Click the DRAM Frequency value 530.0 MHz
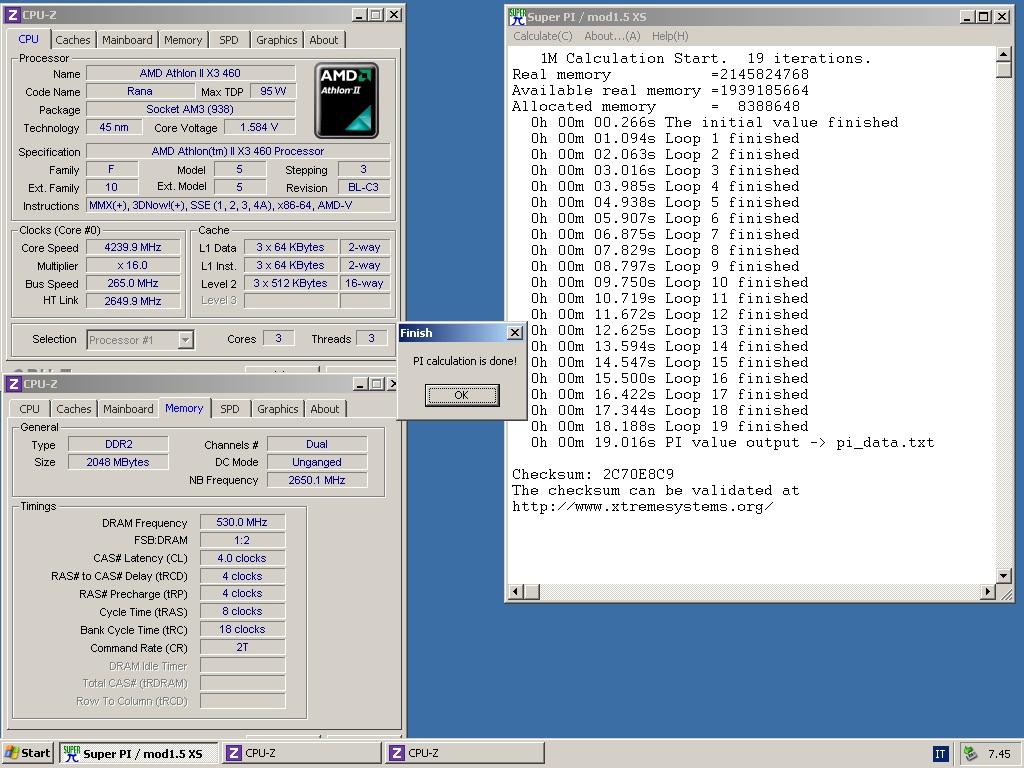 coord(242,522)
